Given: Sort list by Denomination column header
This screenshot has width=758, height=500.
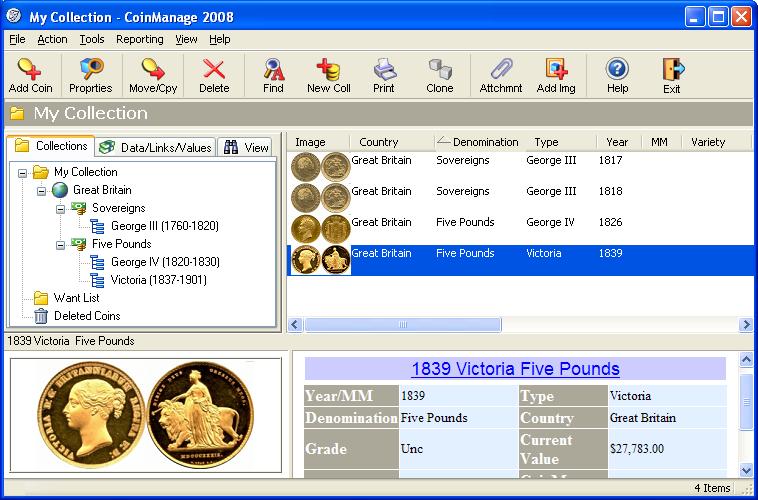Looking at the screenshot, I should [x=478, y=142].
